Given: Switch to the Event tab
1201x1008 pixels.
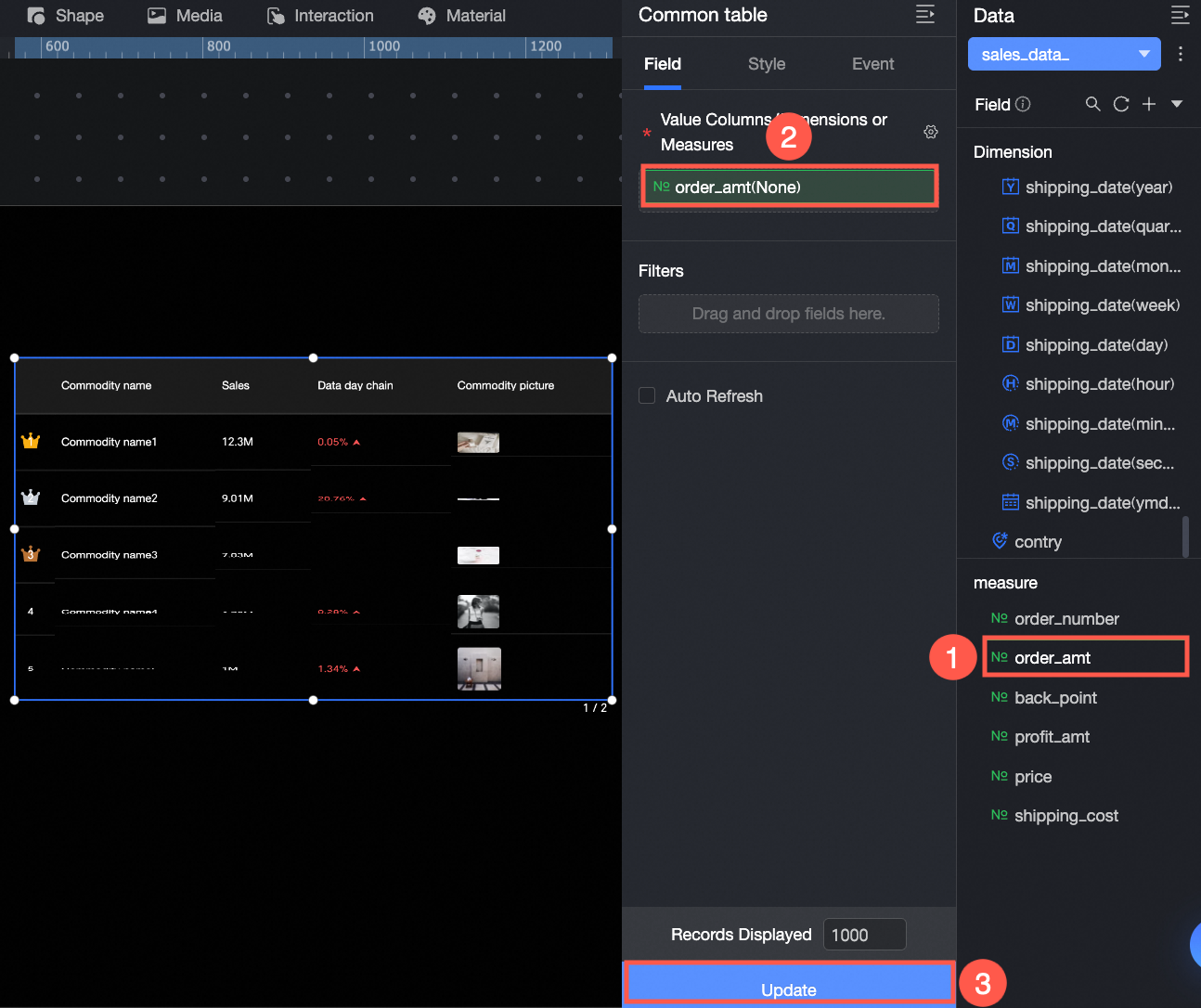Looking at the screenshot, I should 873,64.
